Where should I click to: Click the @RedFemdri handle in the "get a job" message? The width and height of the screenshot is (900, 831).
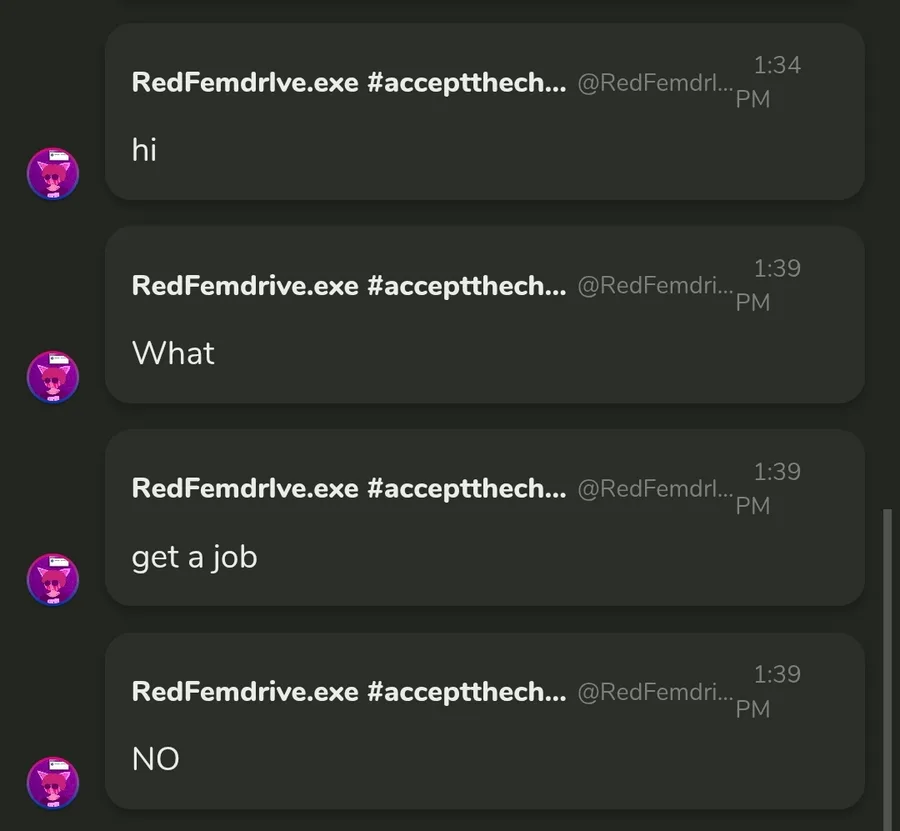(655, 489)
